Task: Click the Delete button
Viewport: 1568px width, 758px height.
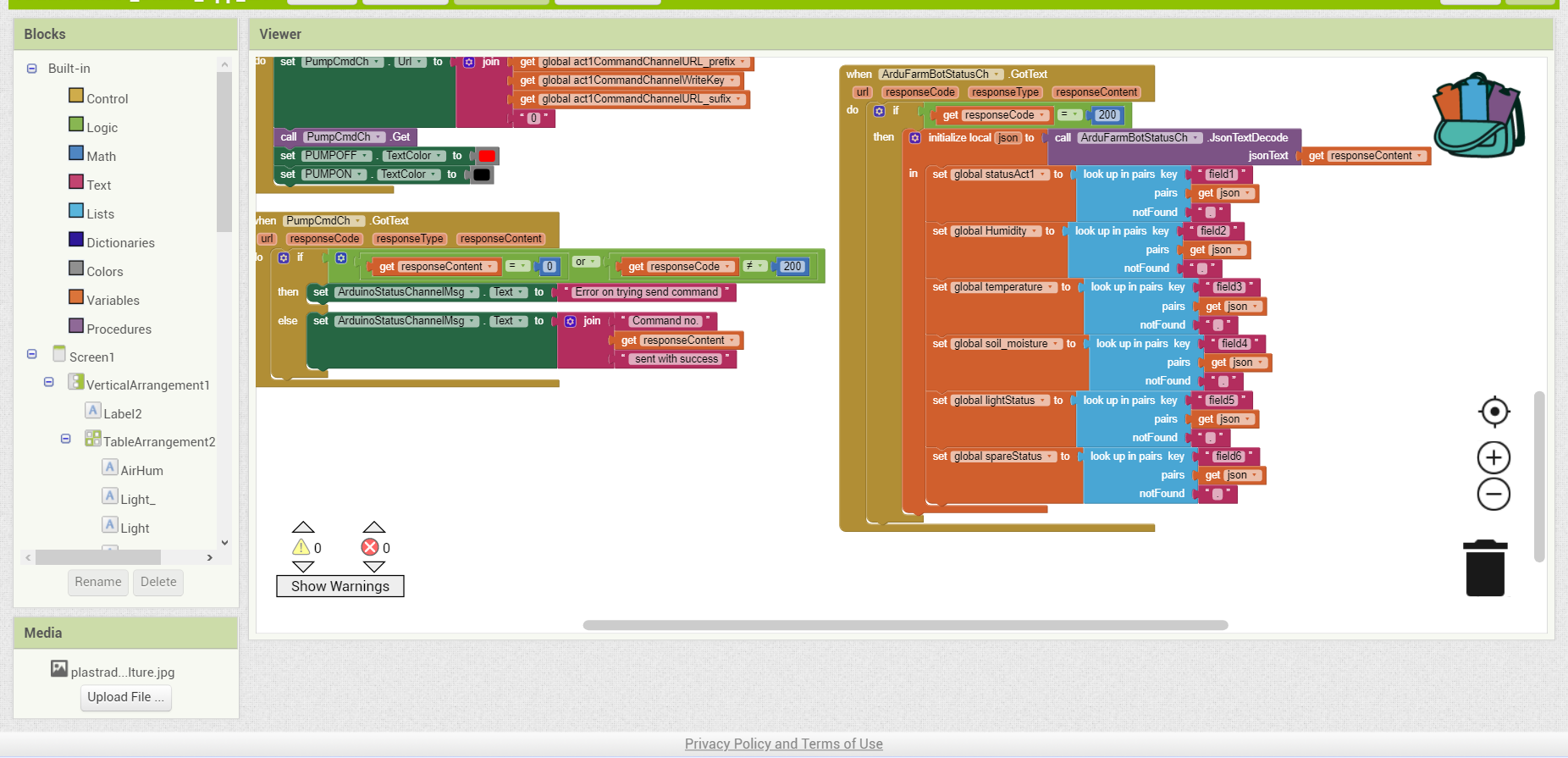Action: [x=158, y=582]
